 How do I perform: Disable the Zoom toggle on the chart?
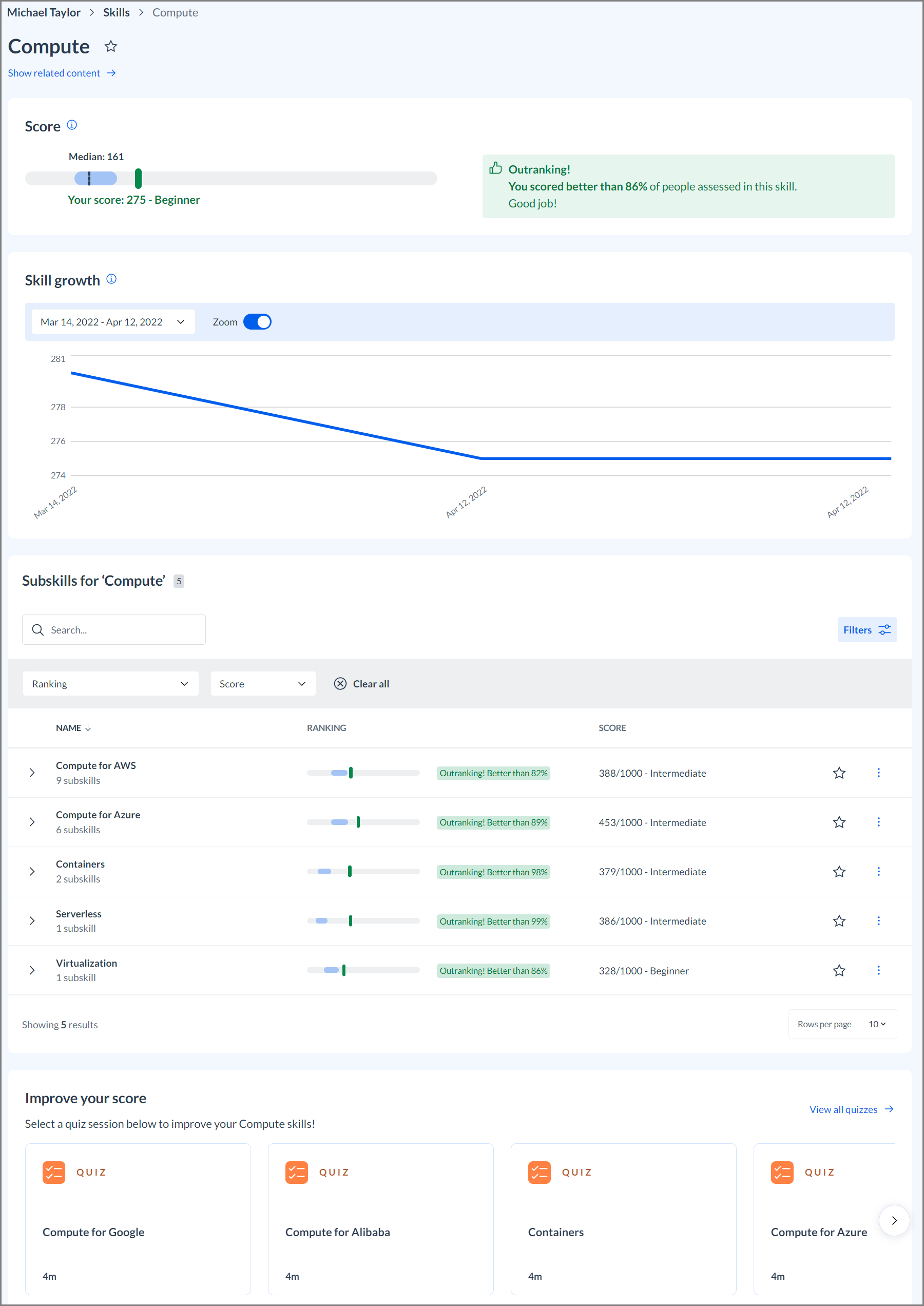tap(257, 321)
